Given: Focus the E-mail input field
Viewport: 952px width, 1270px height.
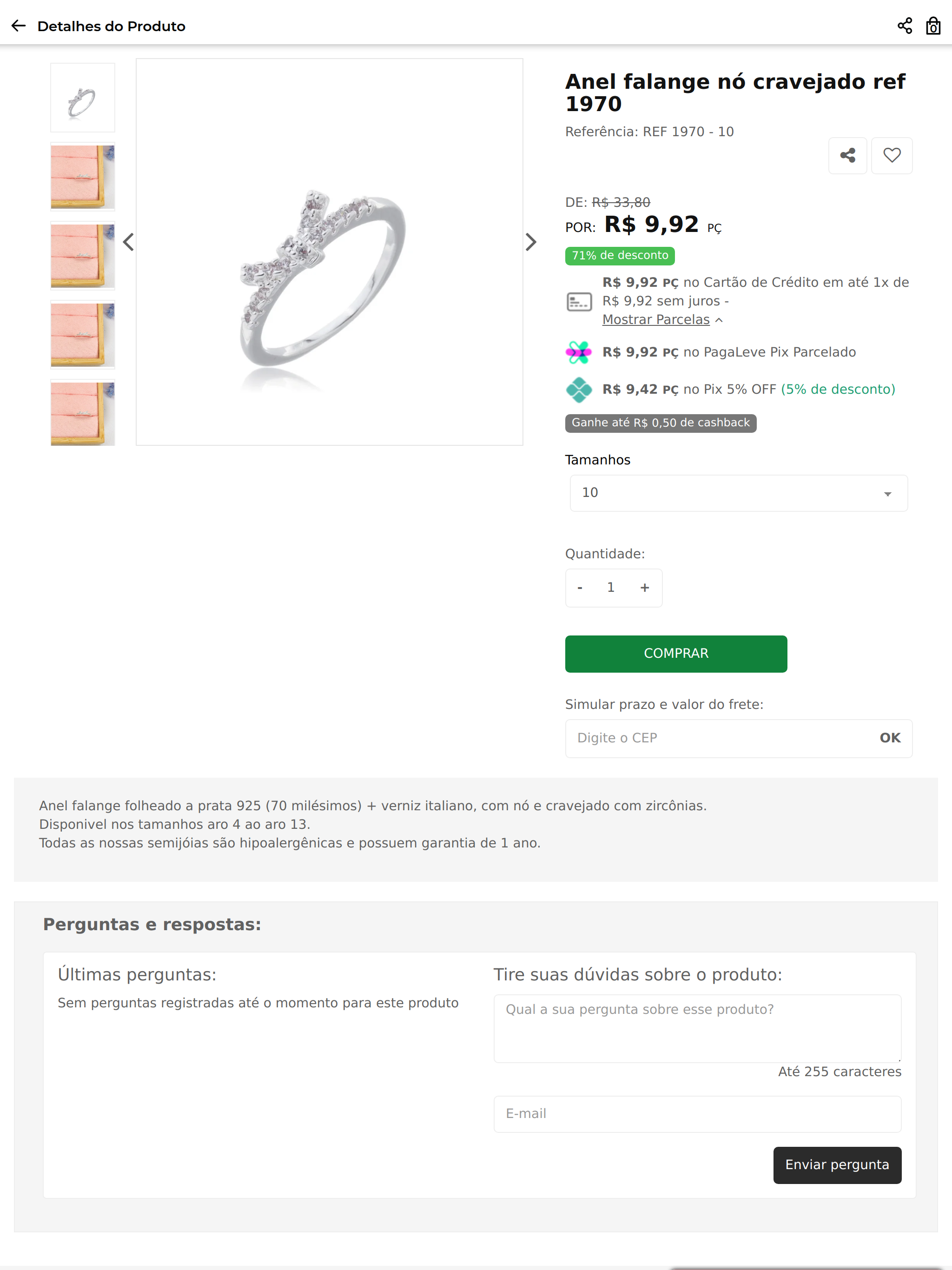Looking at the screenshot, I should tap(697, 1114).
